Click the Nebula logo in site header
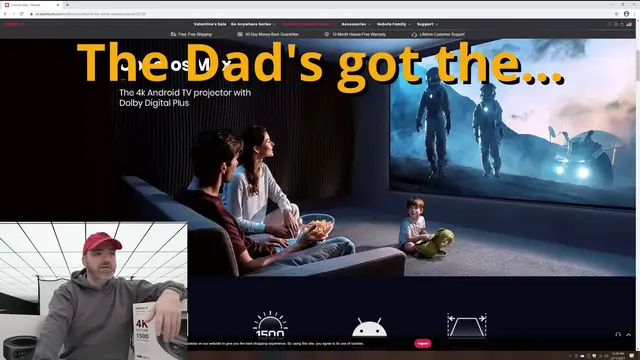 pyautogui.click(x=14, y=24)
